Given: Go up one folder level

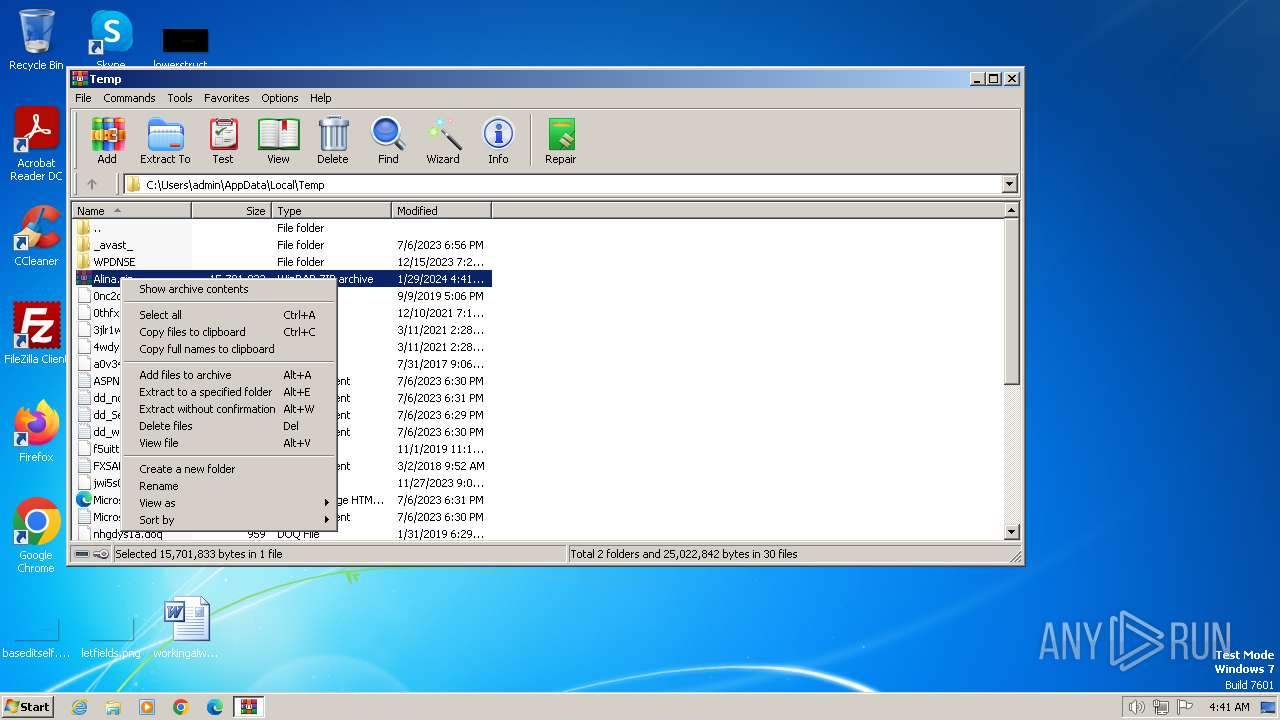Looking at the screenshot, I should pos(92,184).
